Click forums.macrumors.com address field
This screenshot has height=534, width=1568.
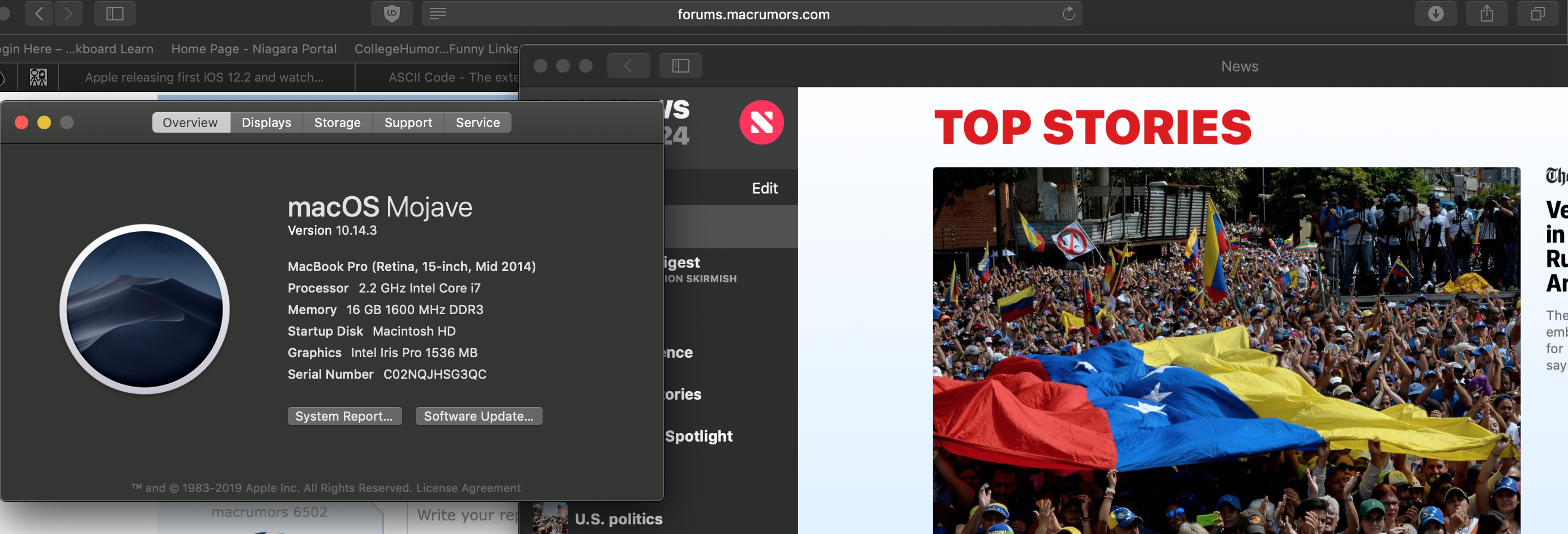click(752, 14)
